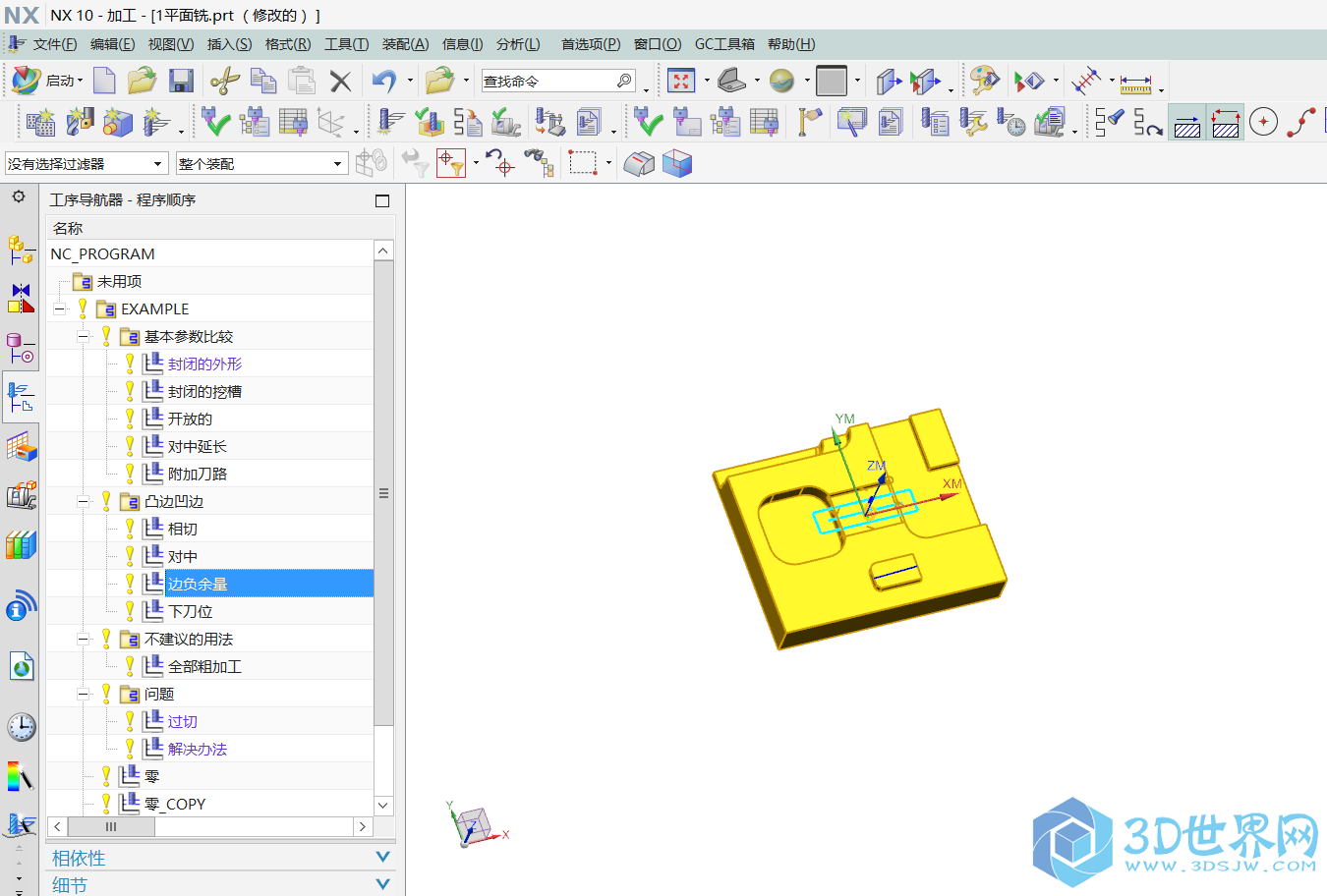Click the Generate Tool Path icon

(391, 122)
